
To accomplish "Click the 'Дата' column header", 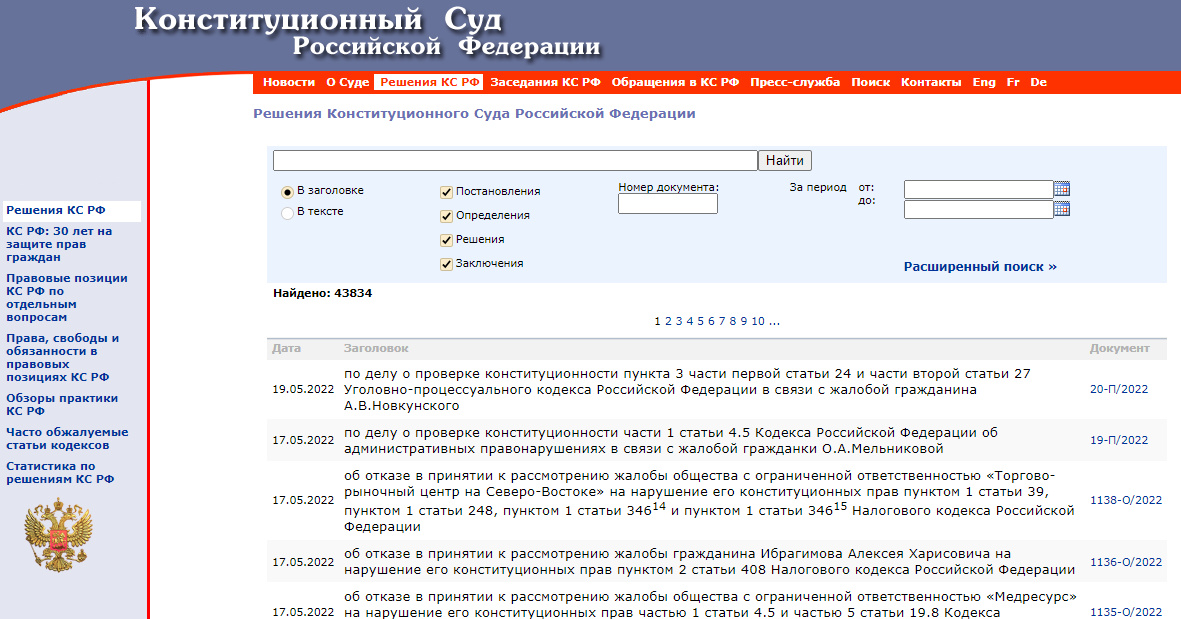I will (x=286, y=349).
